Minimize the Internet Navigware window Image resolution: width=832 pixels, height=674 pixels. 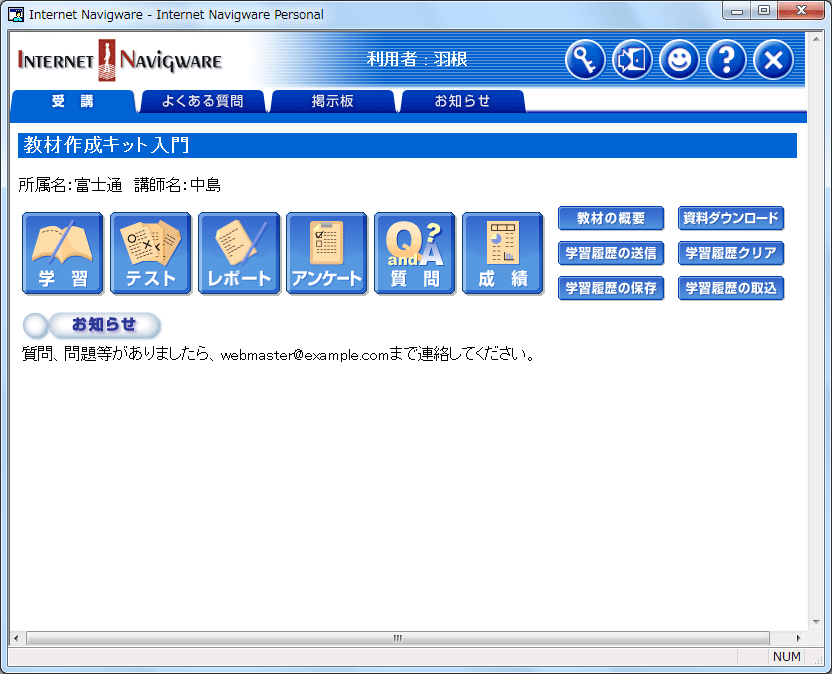point(737,11)
